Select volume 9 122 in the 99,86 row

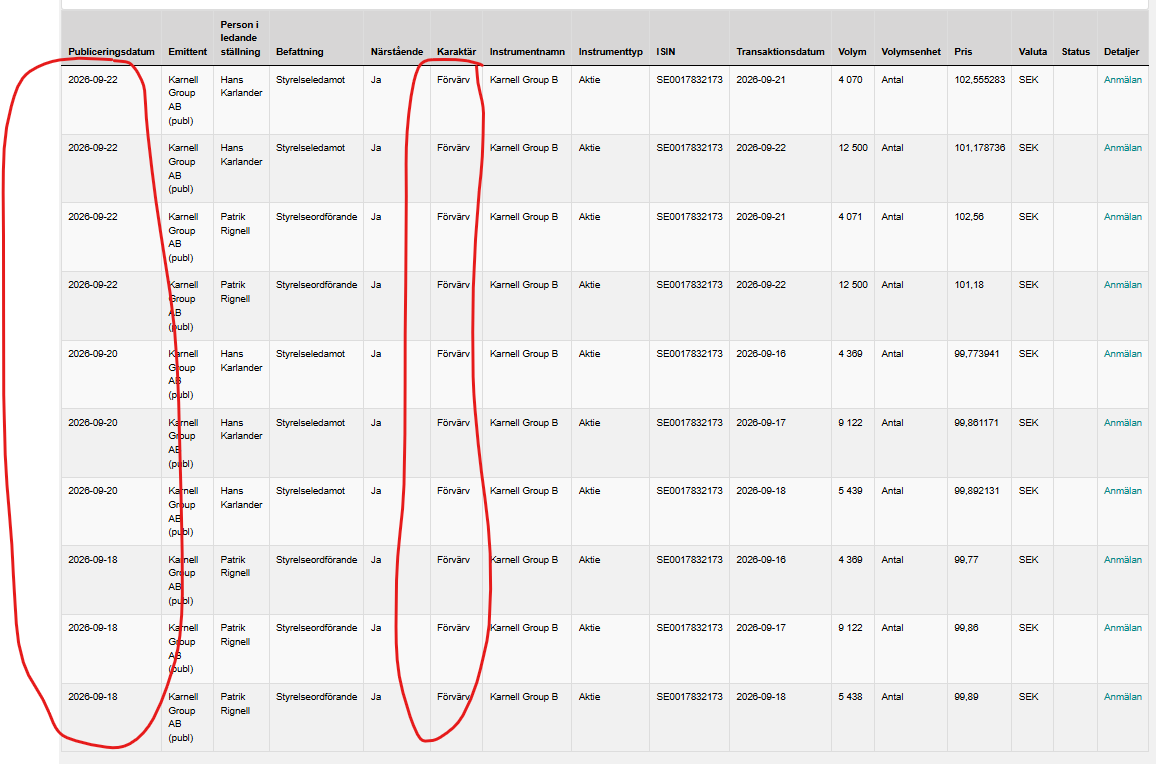coord(850,628)
